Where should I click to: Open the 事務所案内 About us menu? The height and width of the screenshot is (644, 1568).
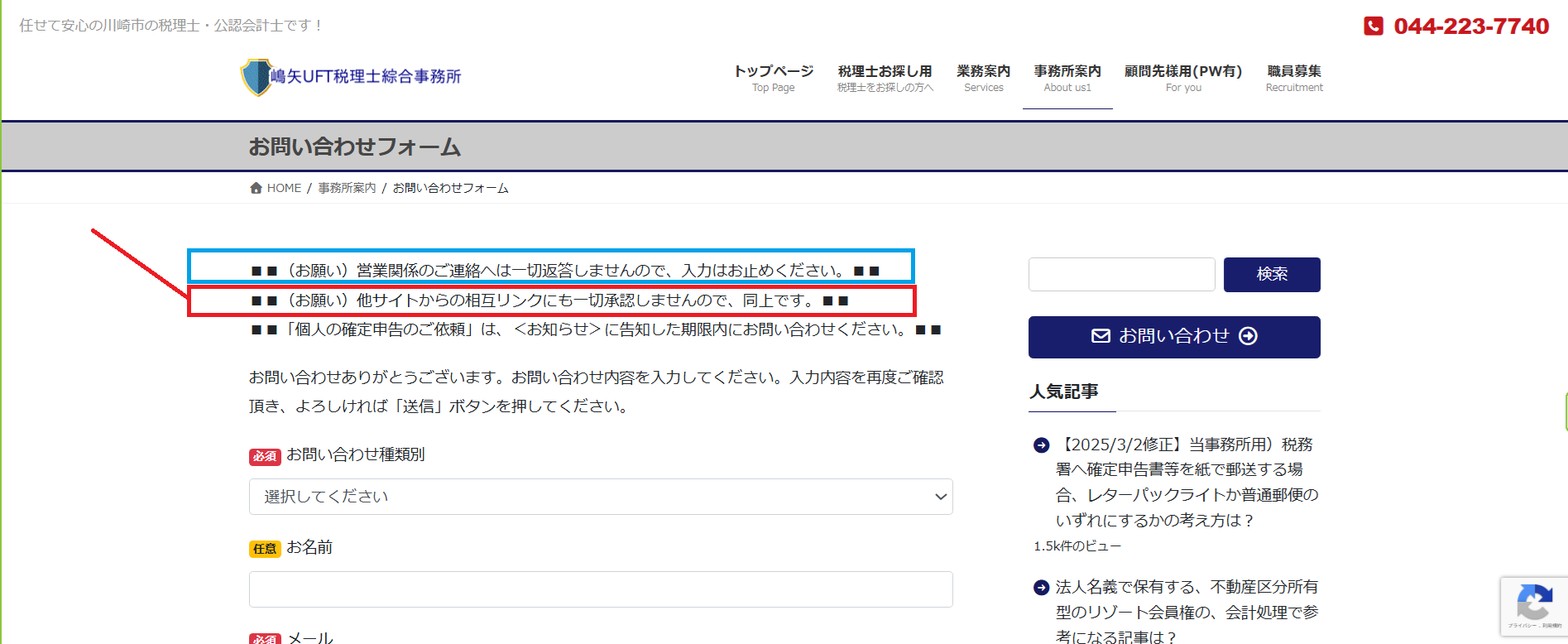(1067, 78)
